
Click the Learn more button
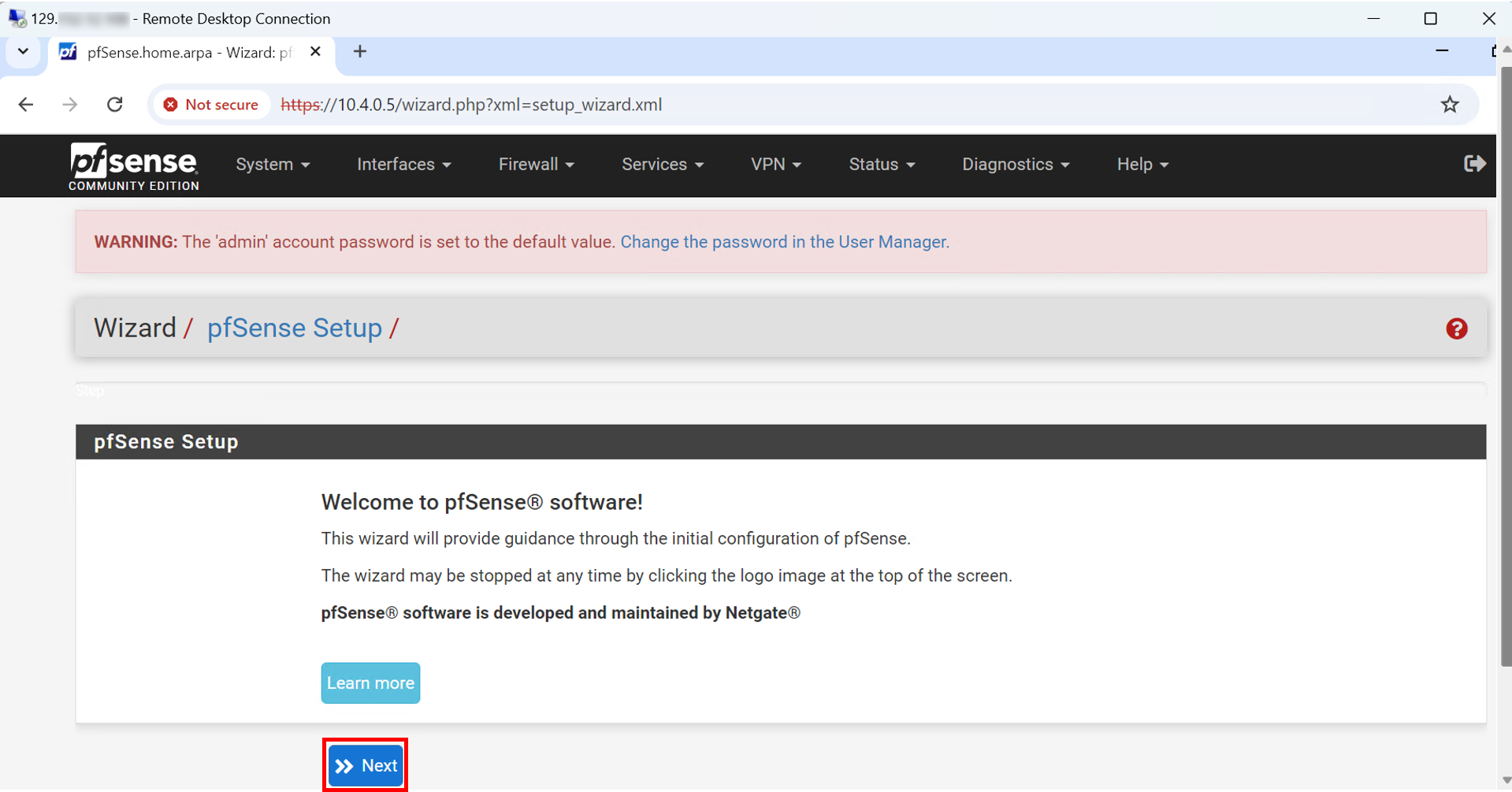[x=370, y=683]
